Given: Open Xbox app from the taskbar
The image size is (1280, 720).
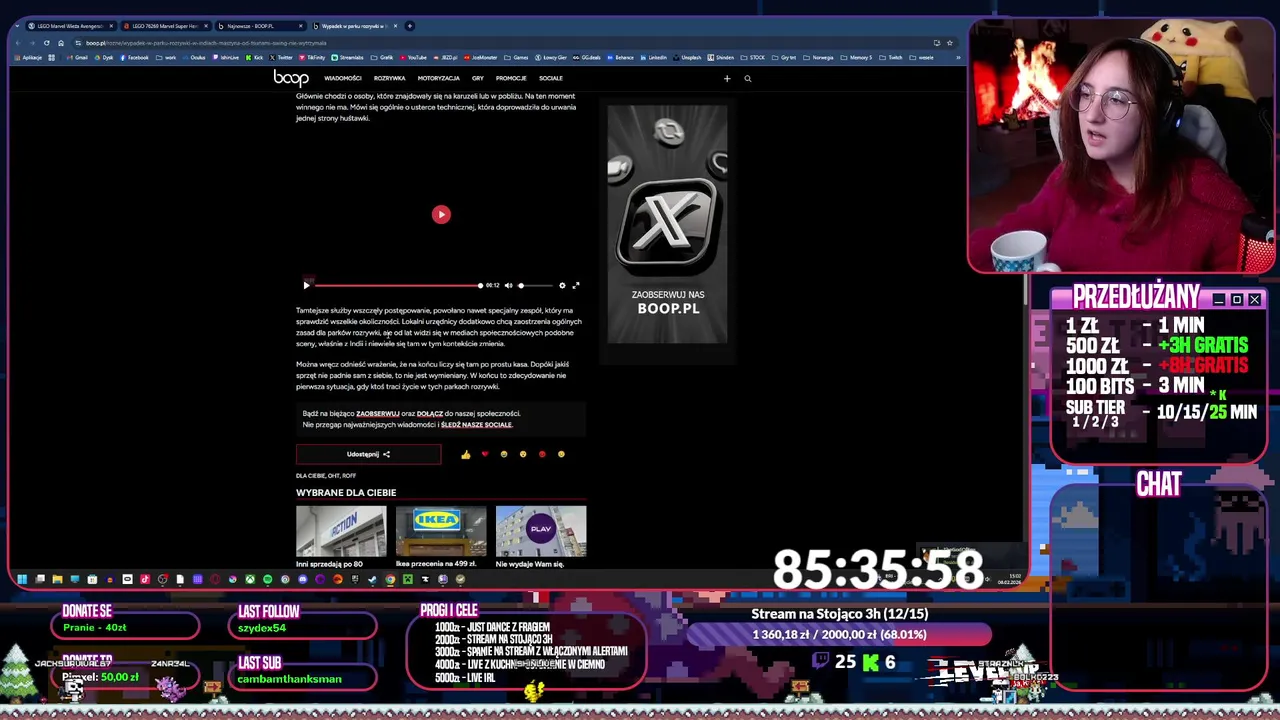Looking at the screenshot, I should [x=250, y=579].
